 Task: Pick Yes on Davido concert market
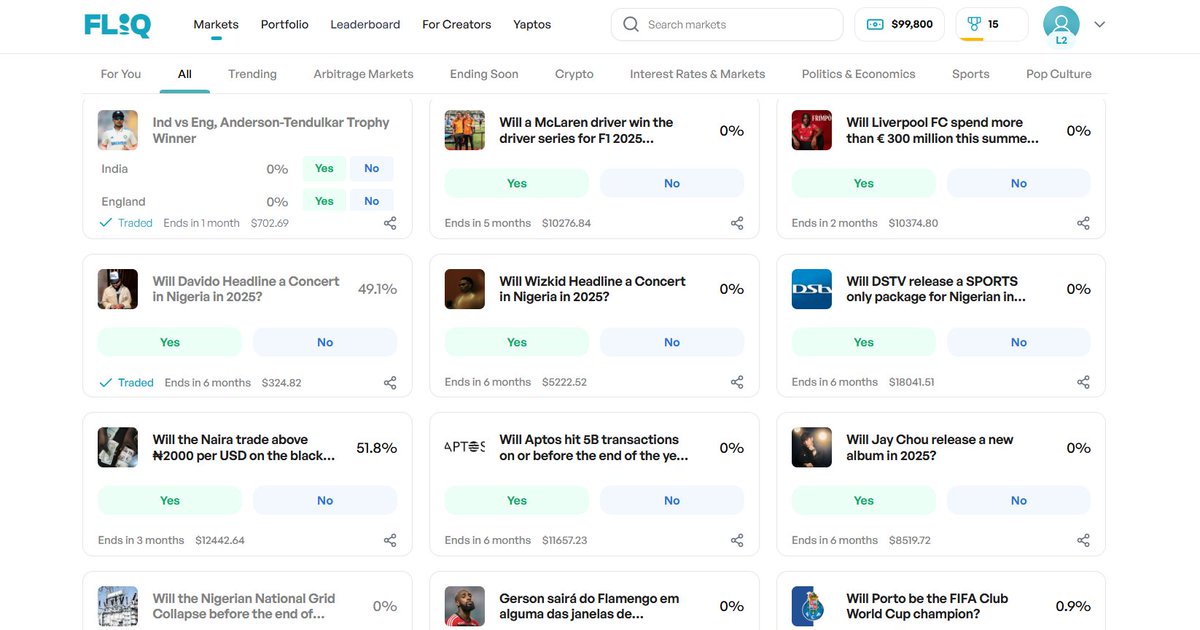pos(170,342)
